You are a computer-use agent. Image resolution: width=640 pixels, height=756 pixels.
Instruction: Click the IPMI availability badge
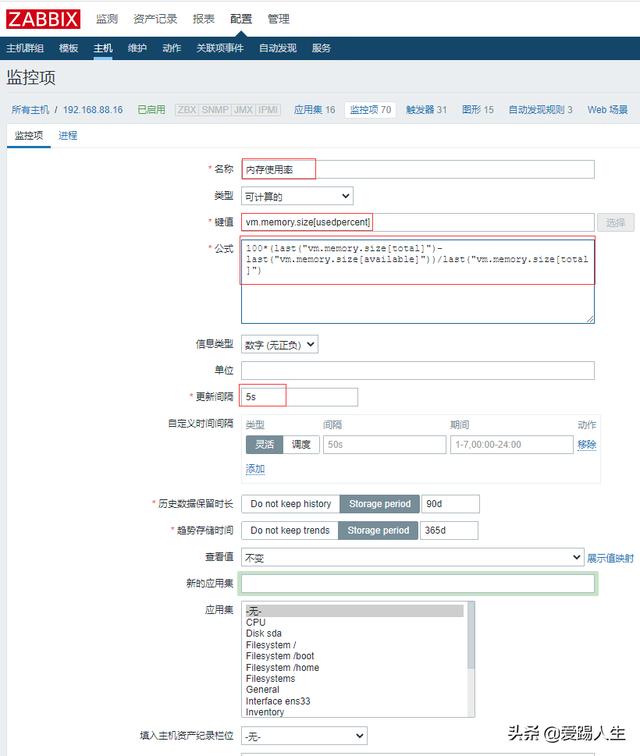coord(268,110)
